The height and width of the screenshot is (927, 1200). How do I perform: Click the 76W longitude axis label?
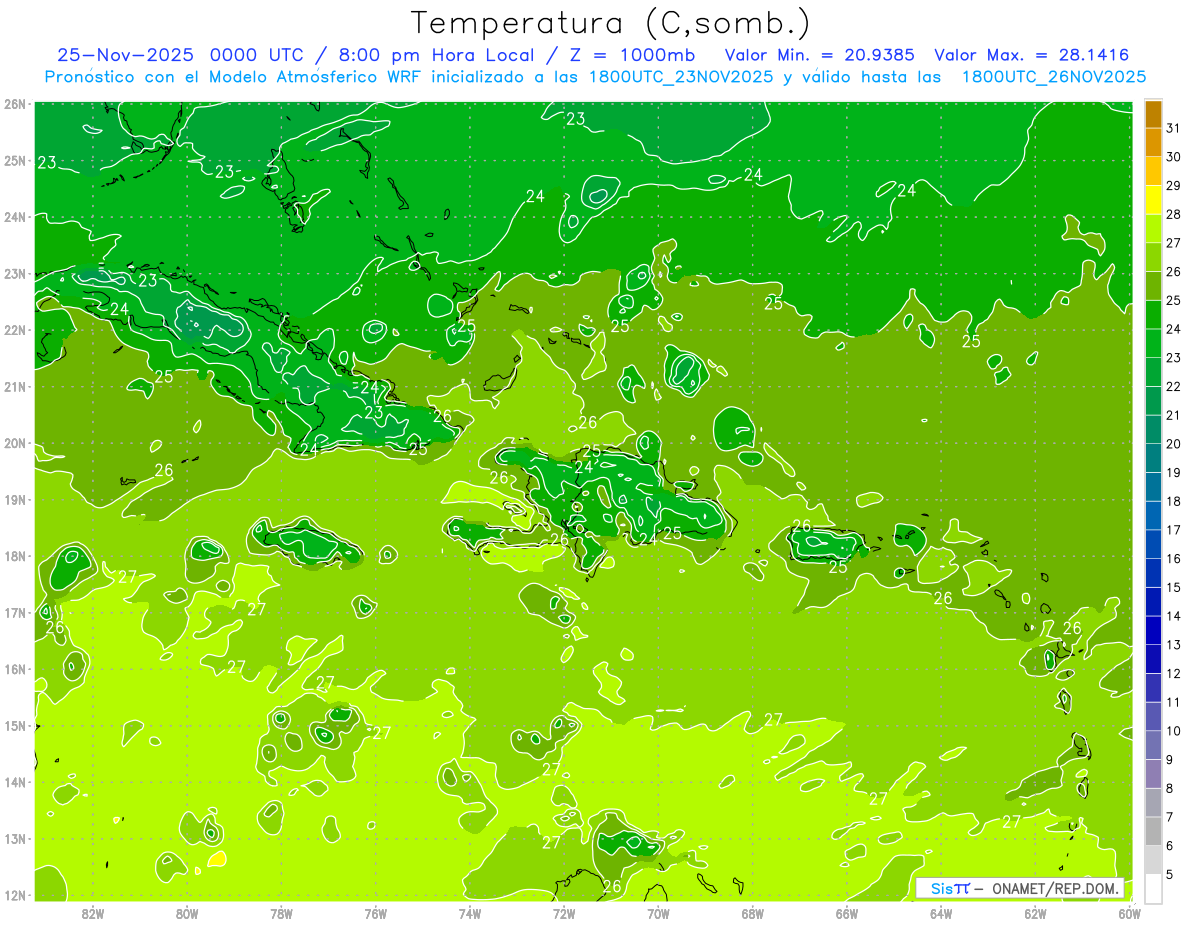click(x=376, y=912)
